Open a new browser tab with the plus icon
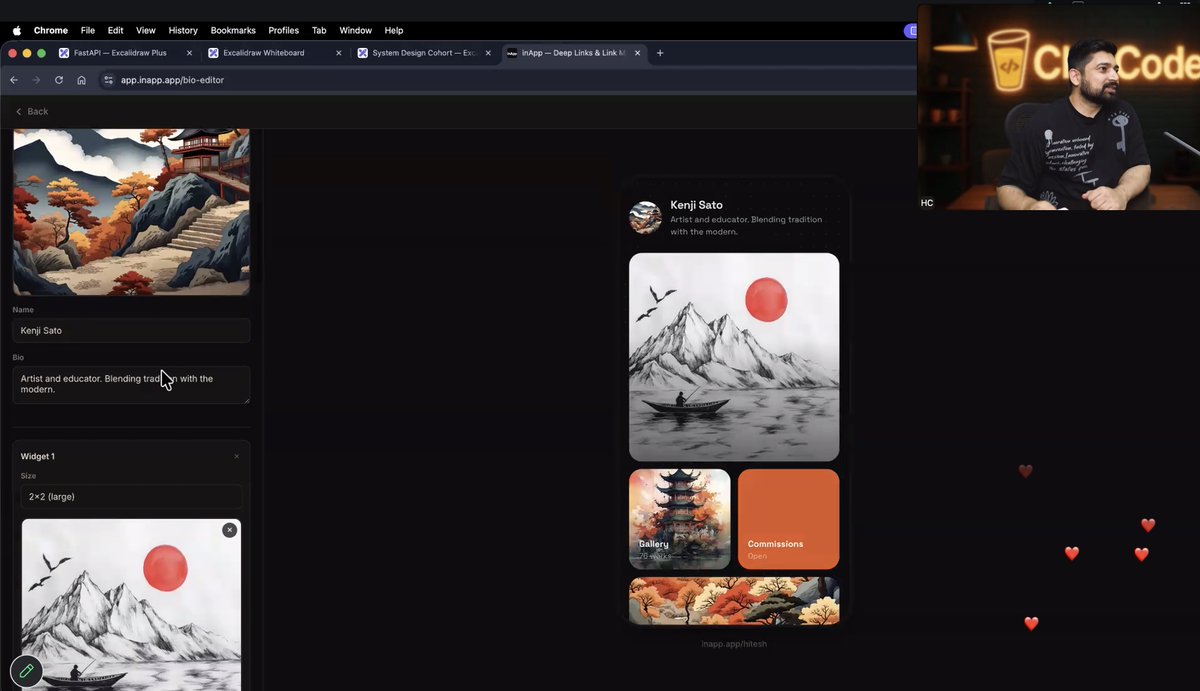This screenshot has height=691, width=1200. (659, 53)
